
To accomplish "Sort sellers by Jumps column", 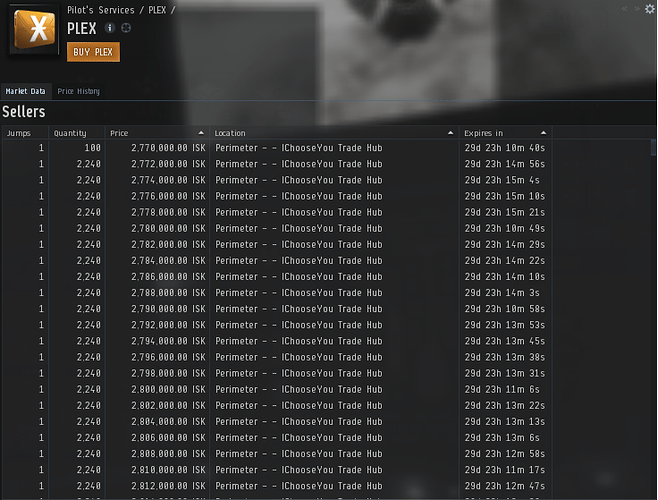I will coord(25,133).
